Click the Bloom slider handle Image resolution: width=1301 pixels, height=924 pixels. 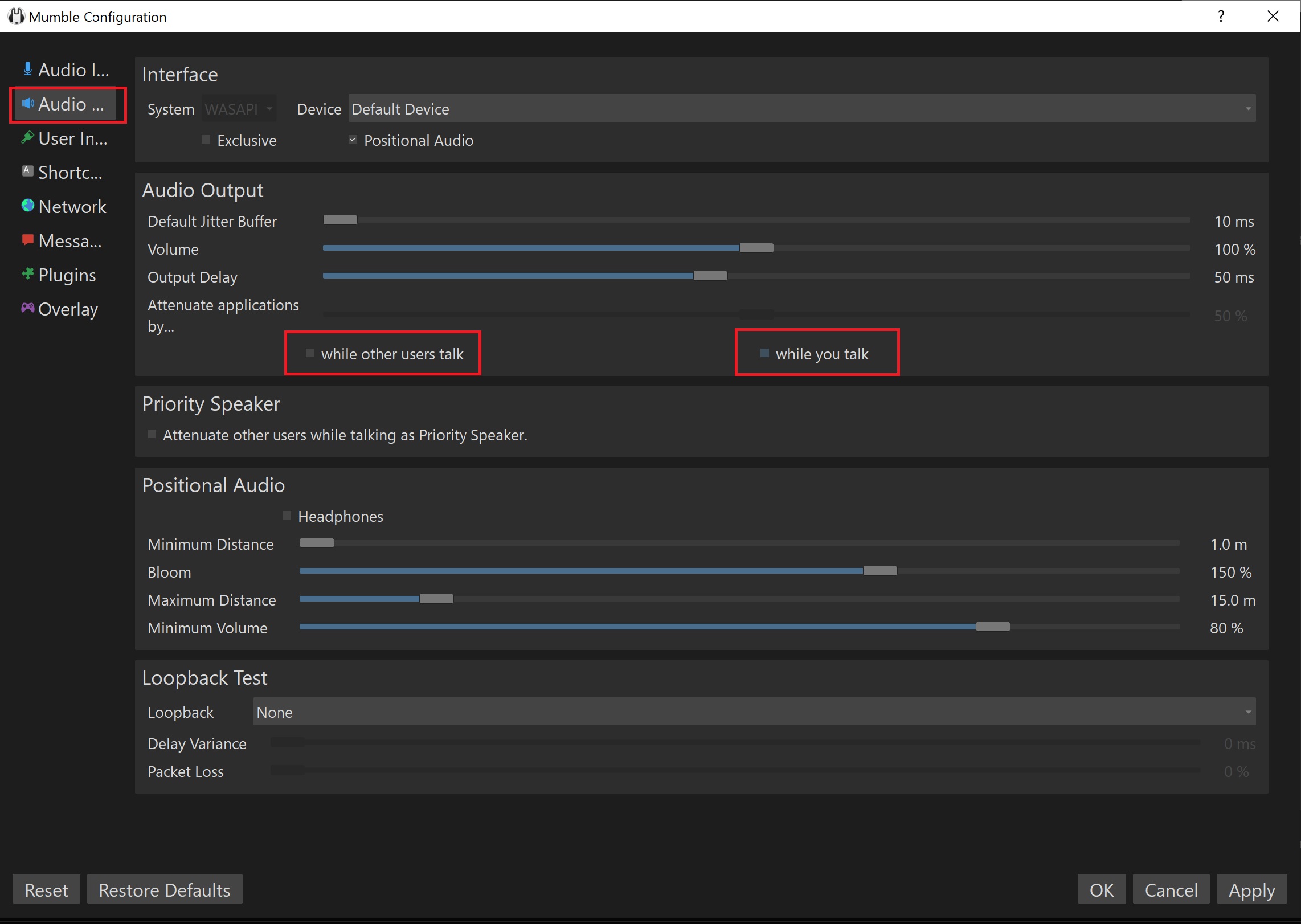[x=880, y=571]
